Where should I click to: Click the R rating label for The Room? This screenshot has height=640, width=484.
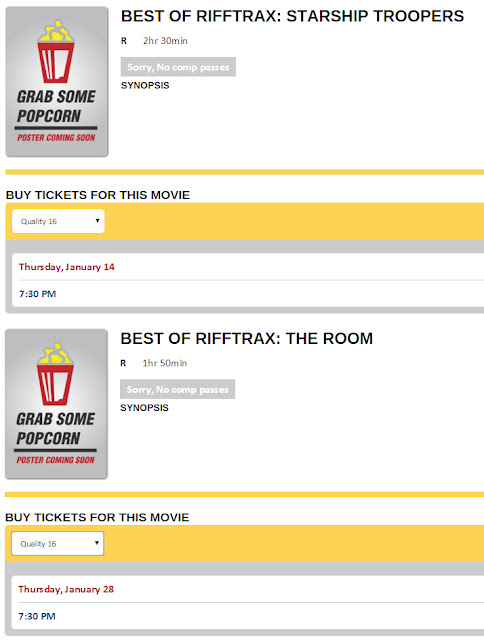tap(123, 363)
